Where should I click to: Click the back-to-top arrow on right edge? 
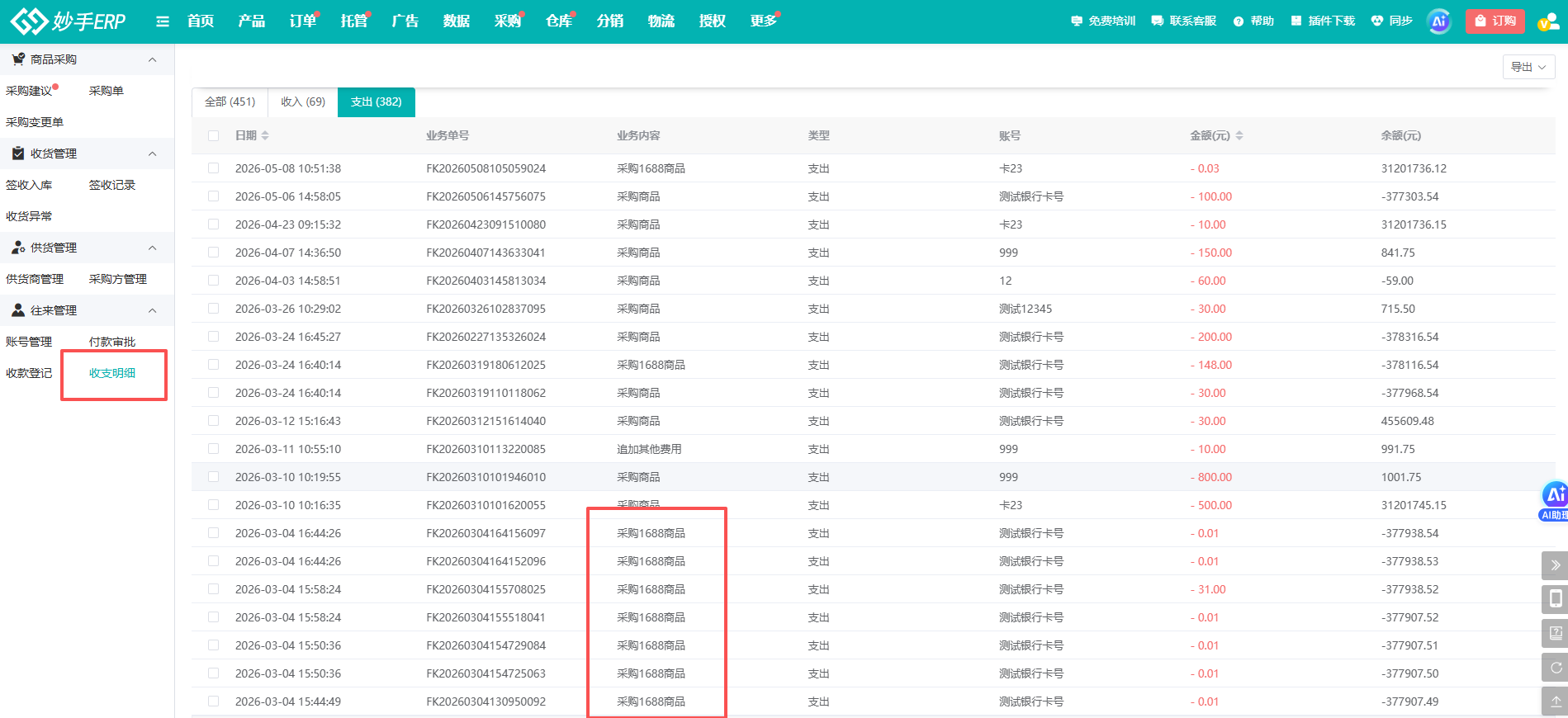1556,701
